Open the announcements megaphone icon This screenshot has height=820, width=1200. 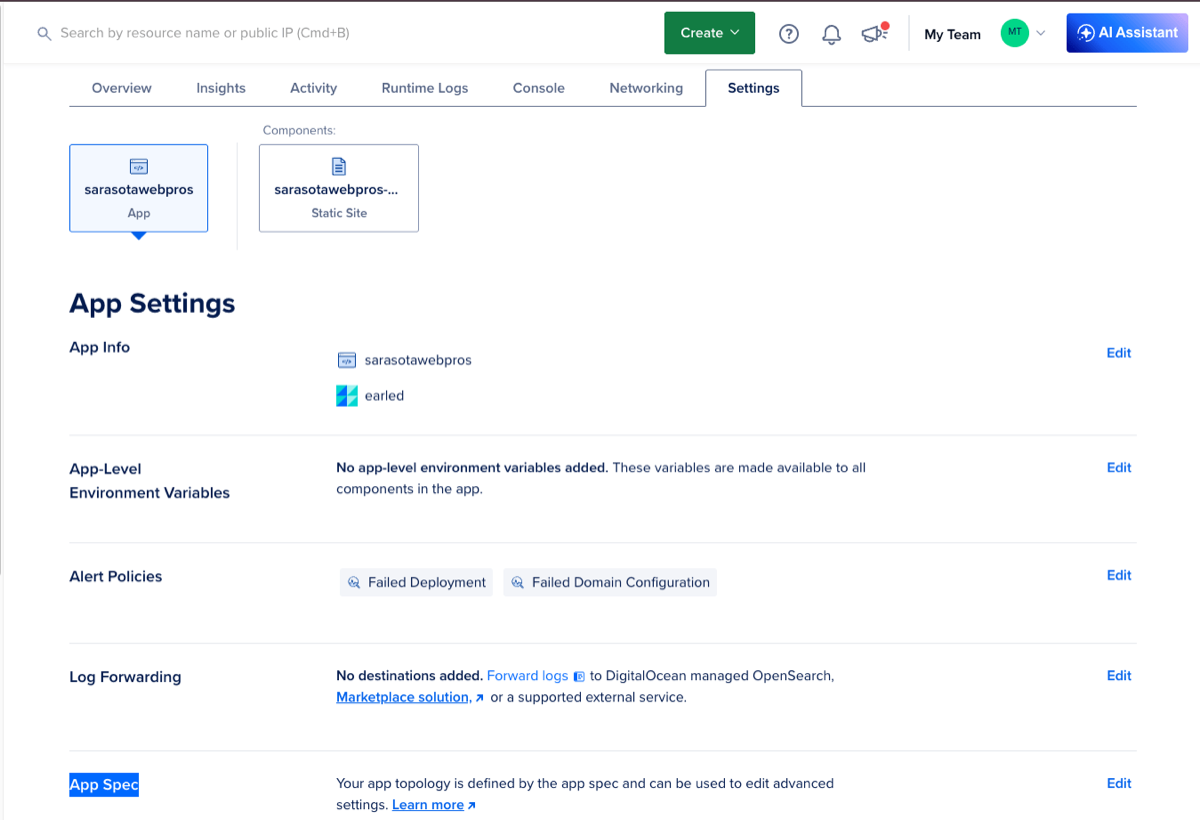tap(875, 34)
